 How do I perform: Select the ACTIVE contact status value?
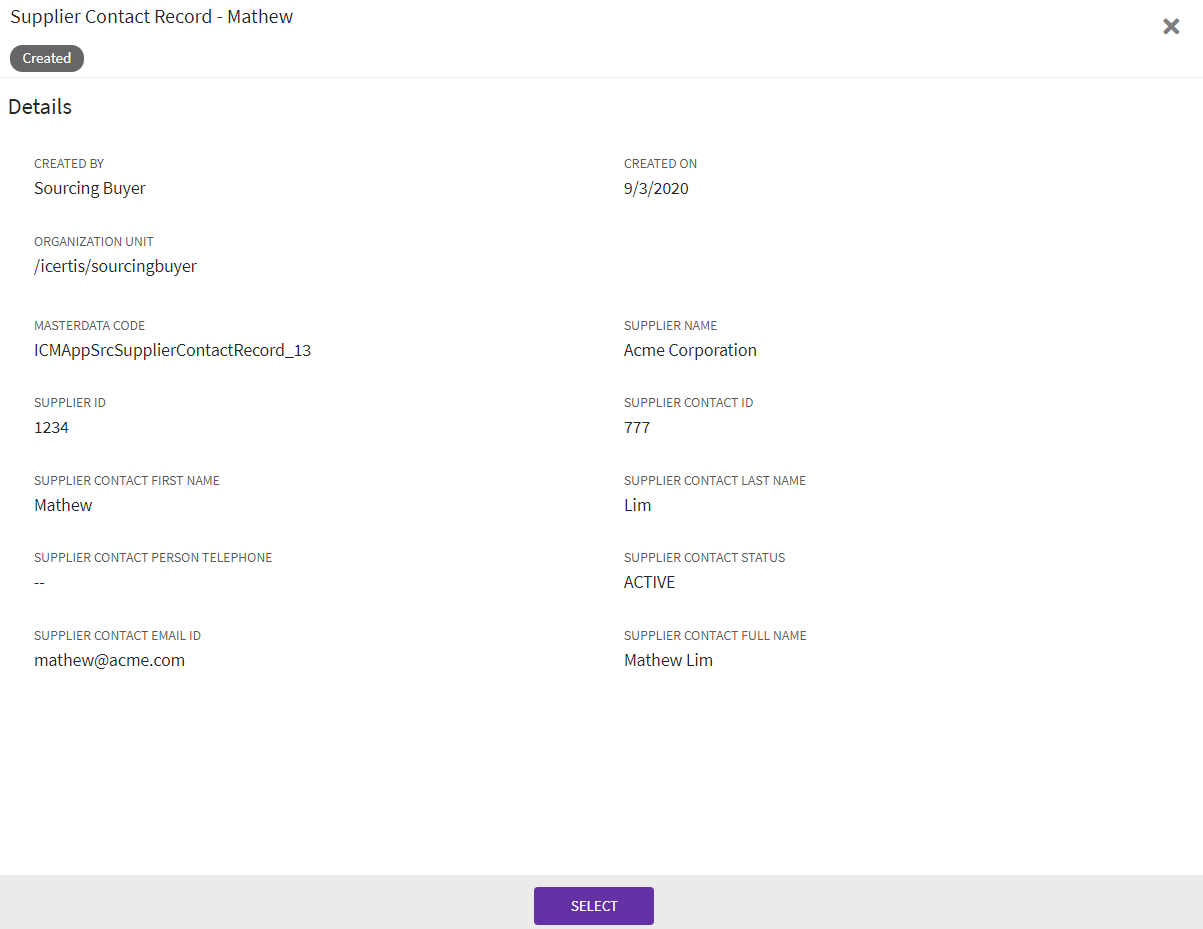click(649, 582)
